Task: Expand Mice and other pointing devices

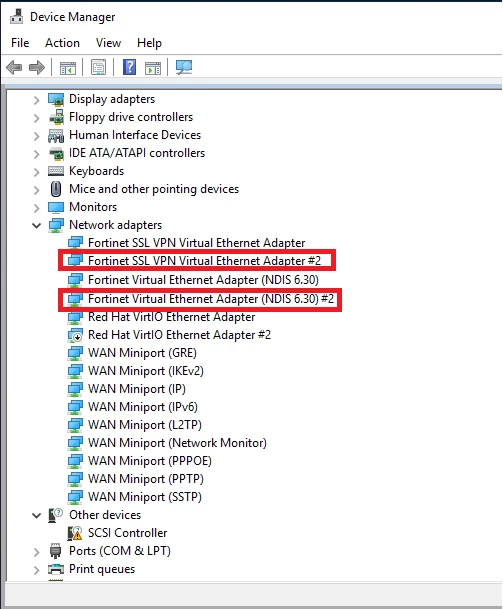Action: click(x=37, y=190)
